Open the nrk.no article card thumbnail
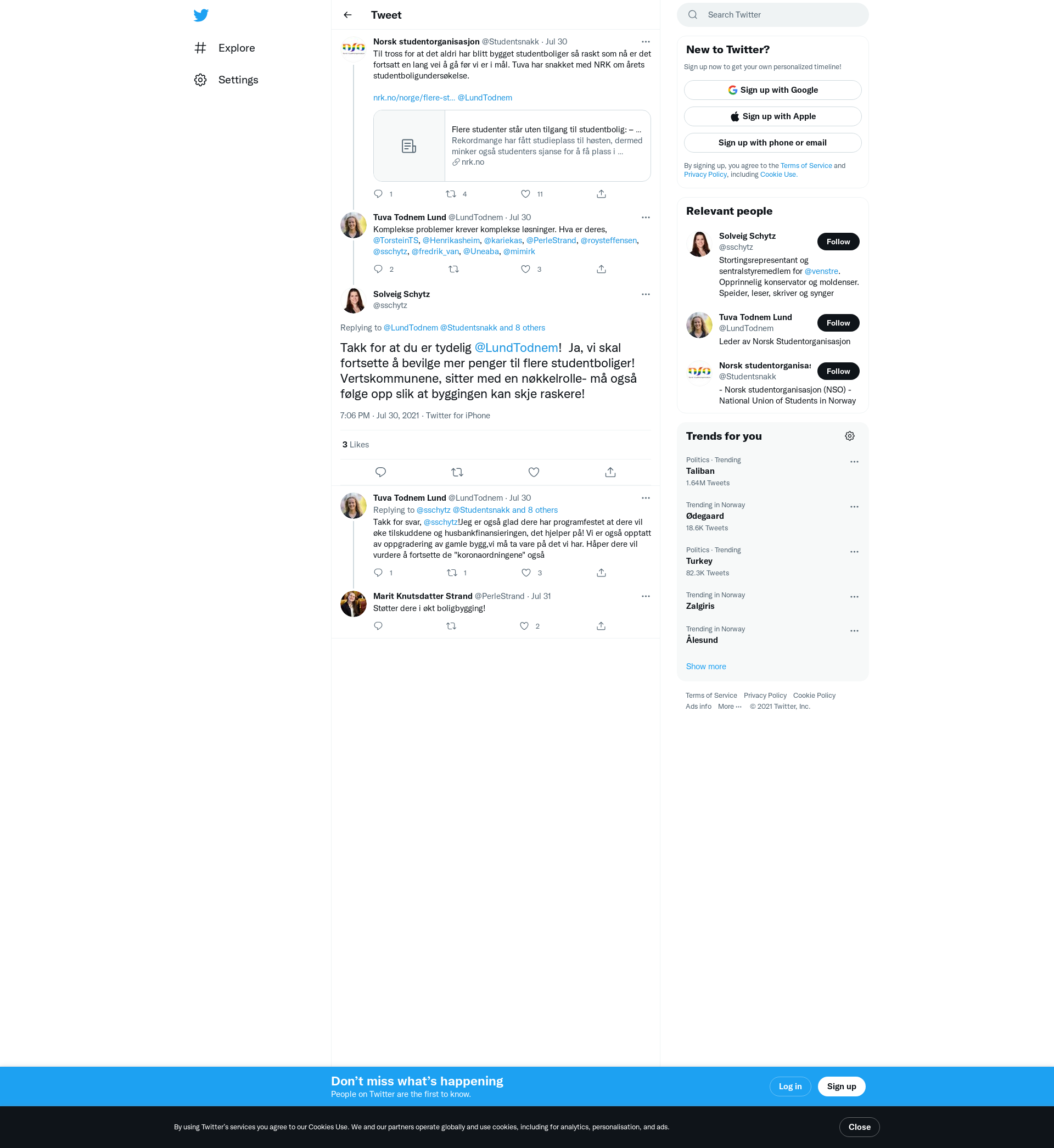The width and height of the screenshot is (1054, 1148). [x=409, y=146]
